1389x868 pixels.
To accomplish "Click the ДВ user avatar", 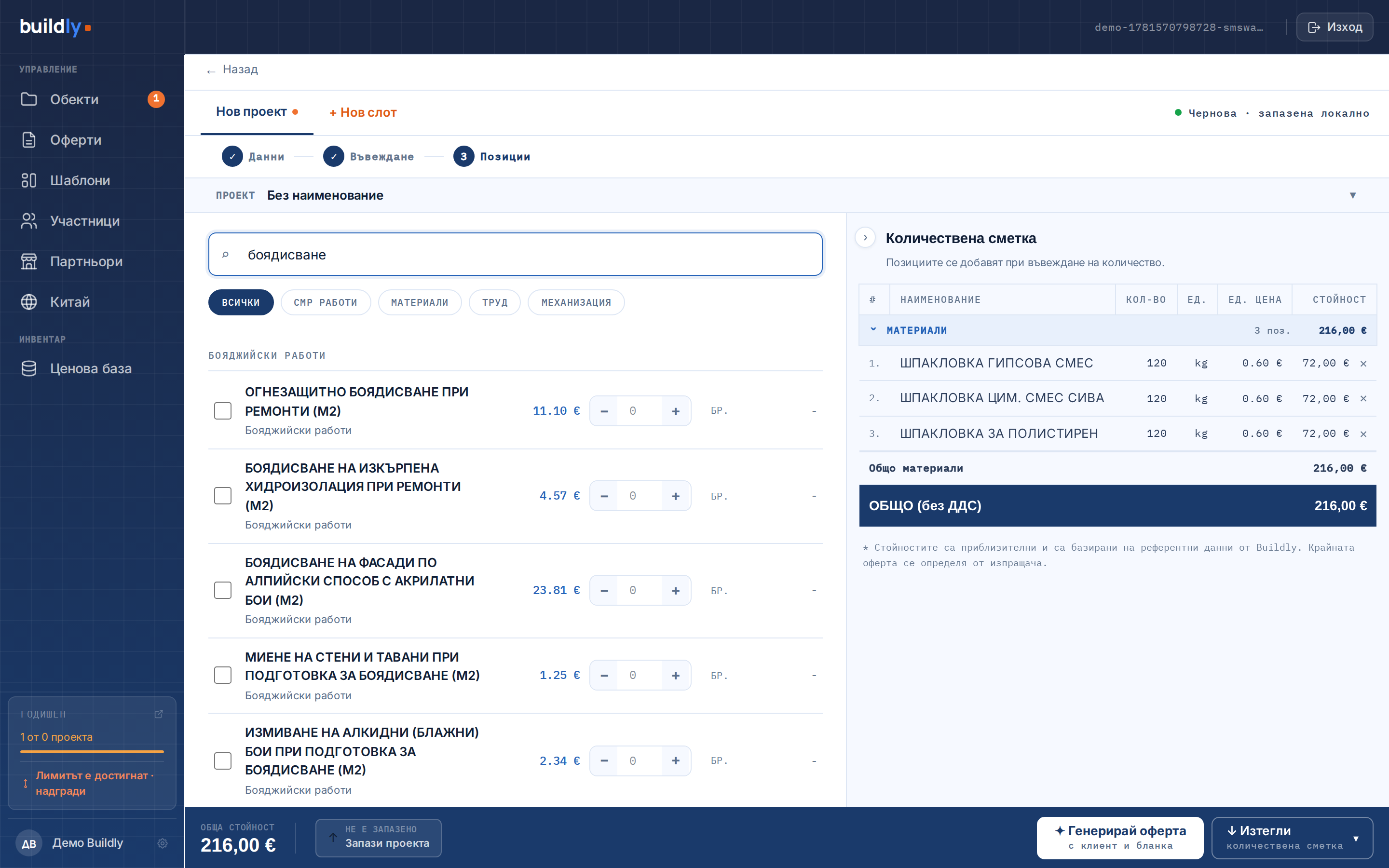I will (29, 843).
